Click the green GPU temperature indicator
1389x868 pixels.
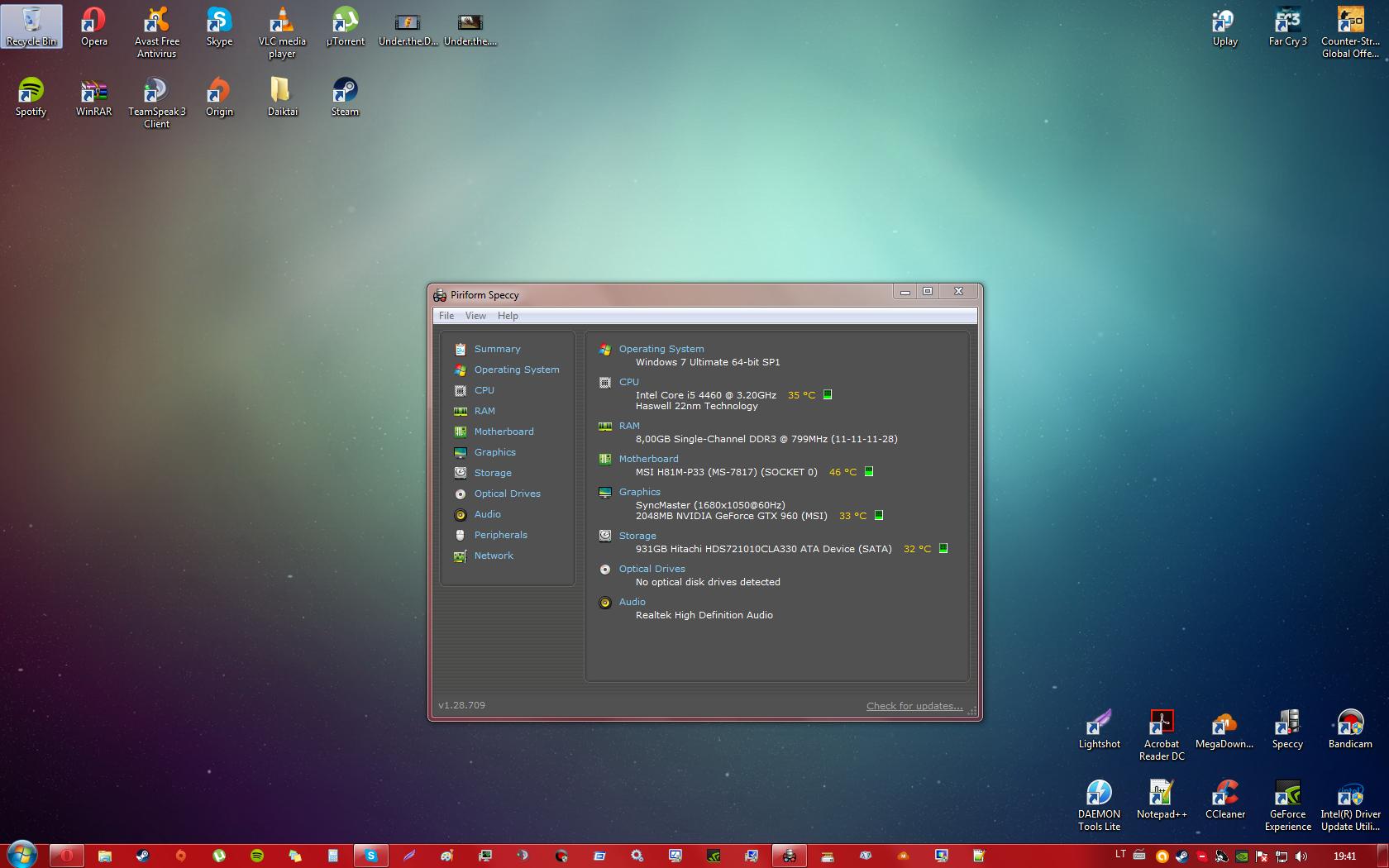[879, 516]
